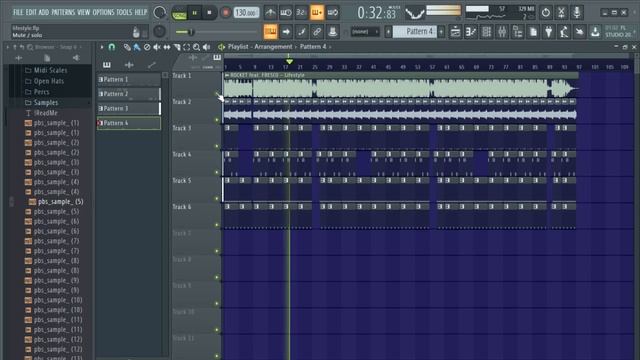The image size is (640, 360).
Task: Toggle the pattern/song mode switch
Action: 179,13
